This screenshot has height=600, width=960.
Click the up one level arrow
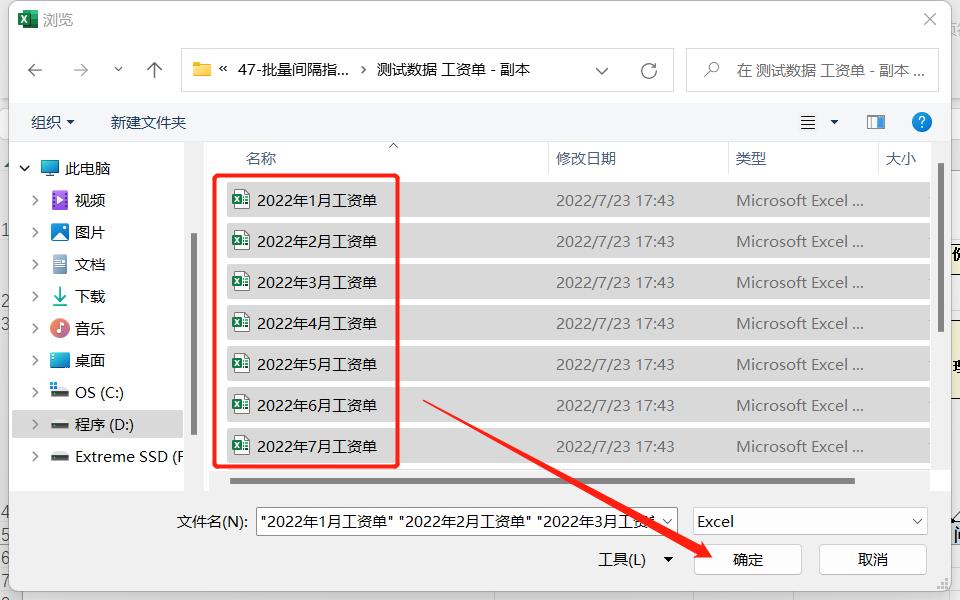(x=155, y=70)
